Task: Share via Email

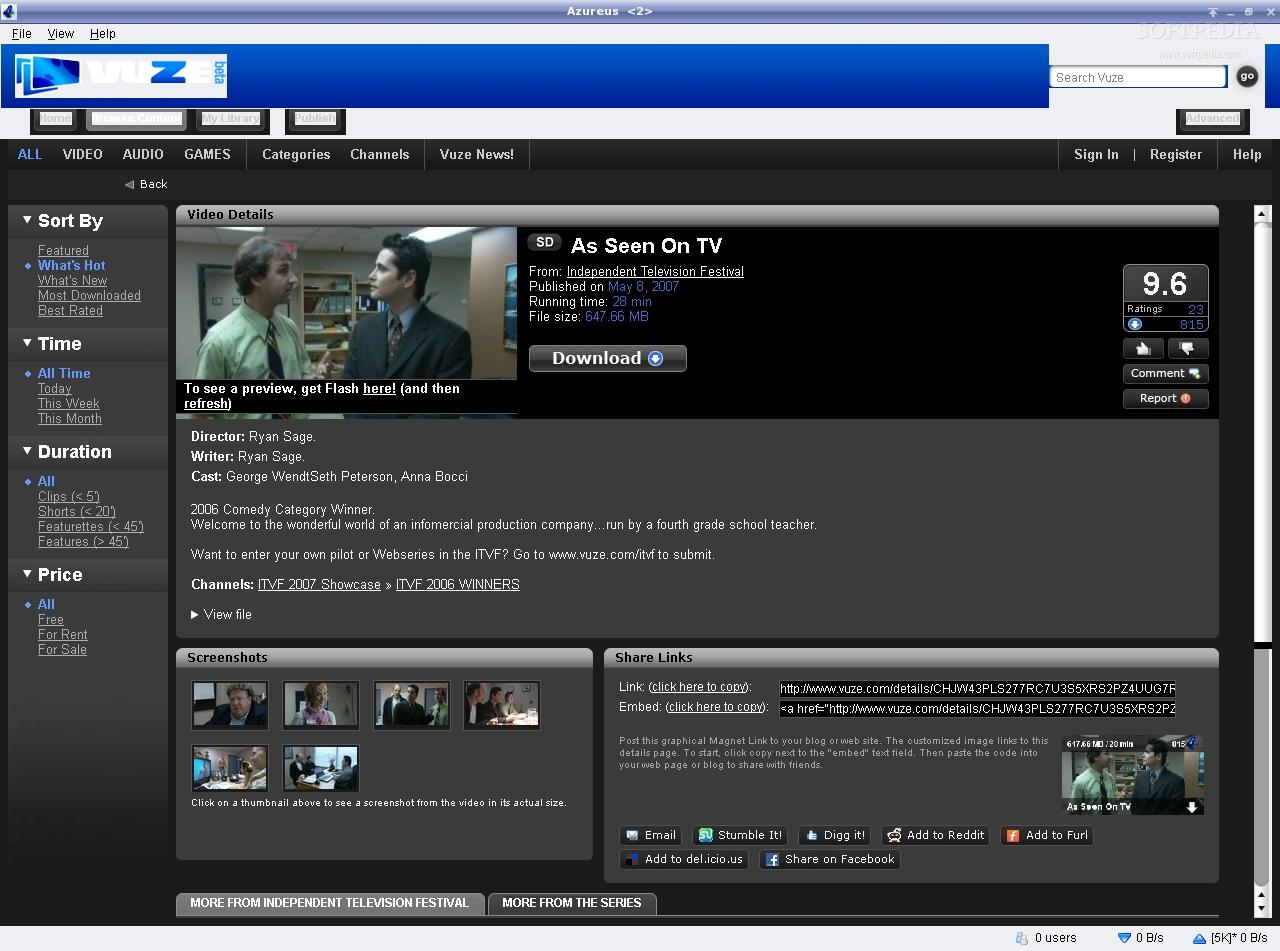Action: [x=650, y=835]
